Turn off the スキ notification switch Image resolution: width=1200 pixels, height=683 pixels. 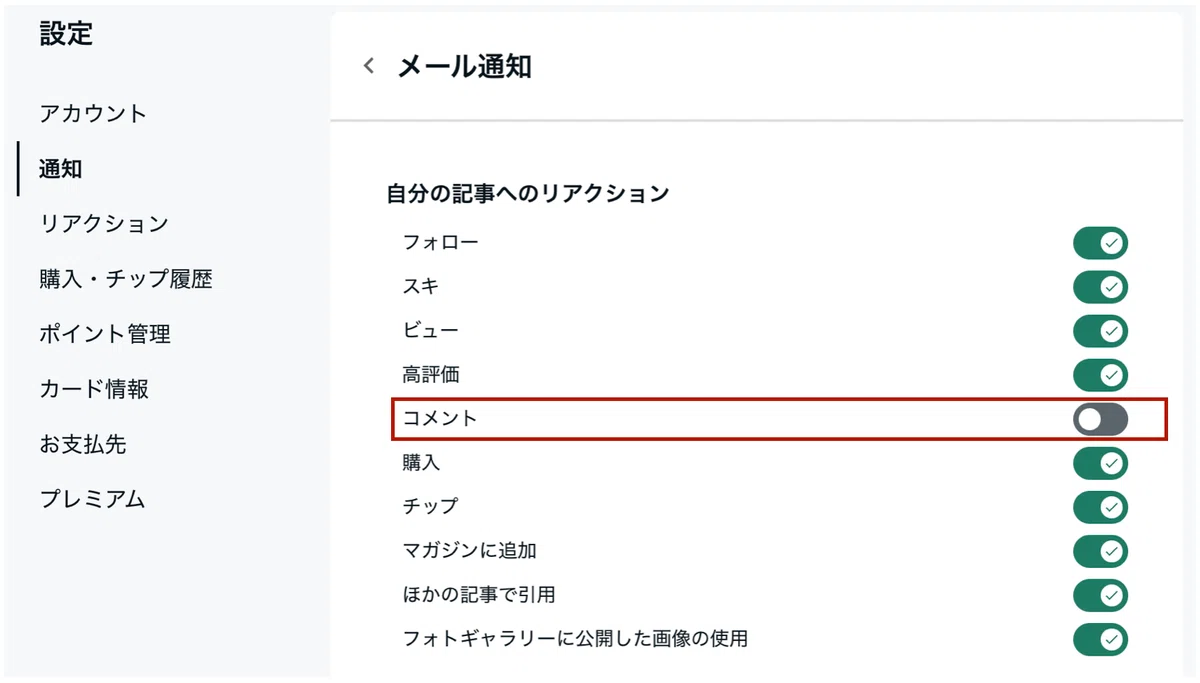tap(1100, 287)
